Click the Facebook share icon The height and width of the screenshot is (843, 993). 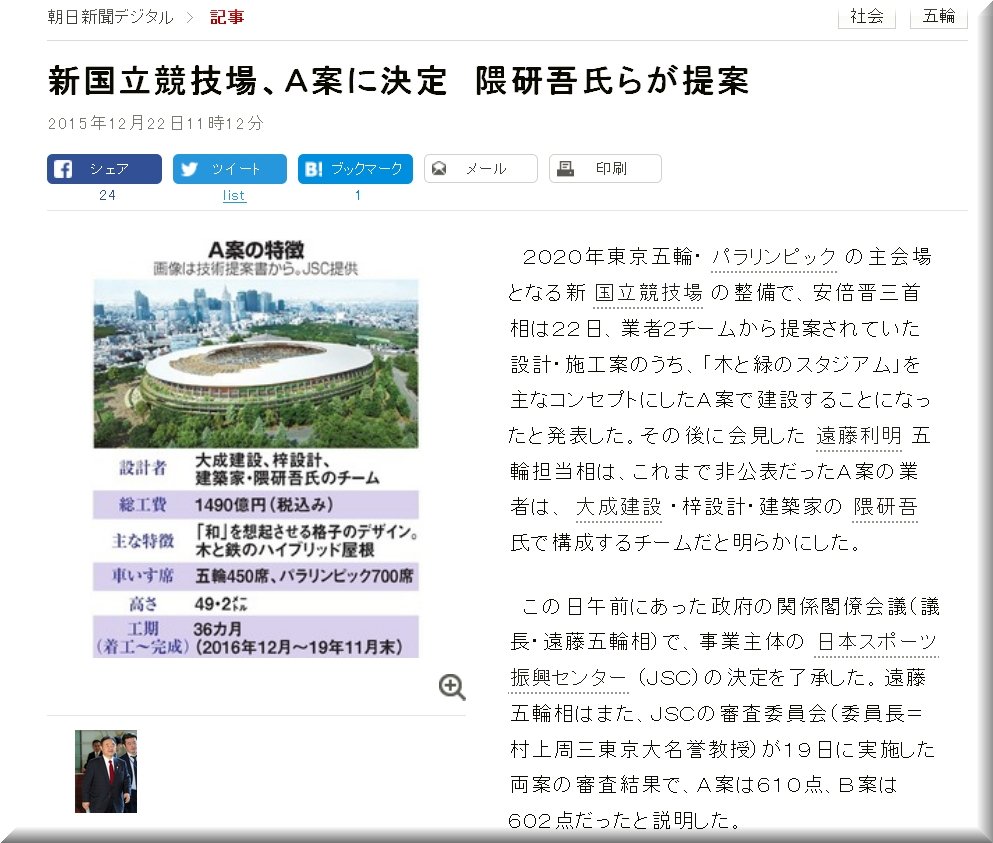tap(63, 169)
